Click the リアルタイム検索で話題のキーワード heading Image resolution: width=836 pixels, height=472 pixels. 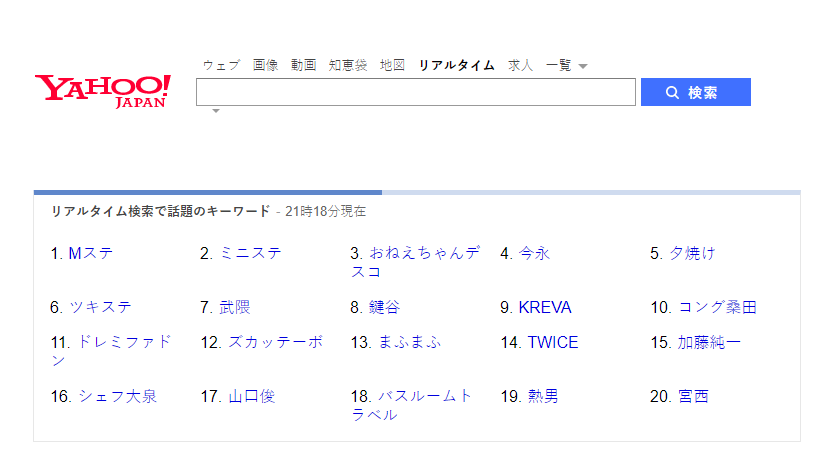pos(160,211)
